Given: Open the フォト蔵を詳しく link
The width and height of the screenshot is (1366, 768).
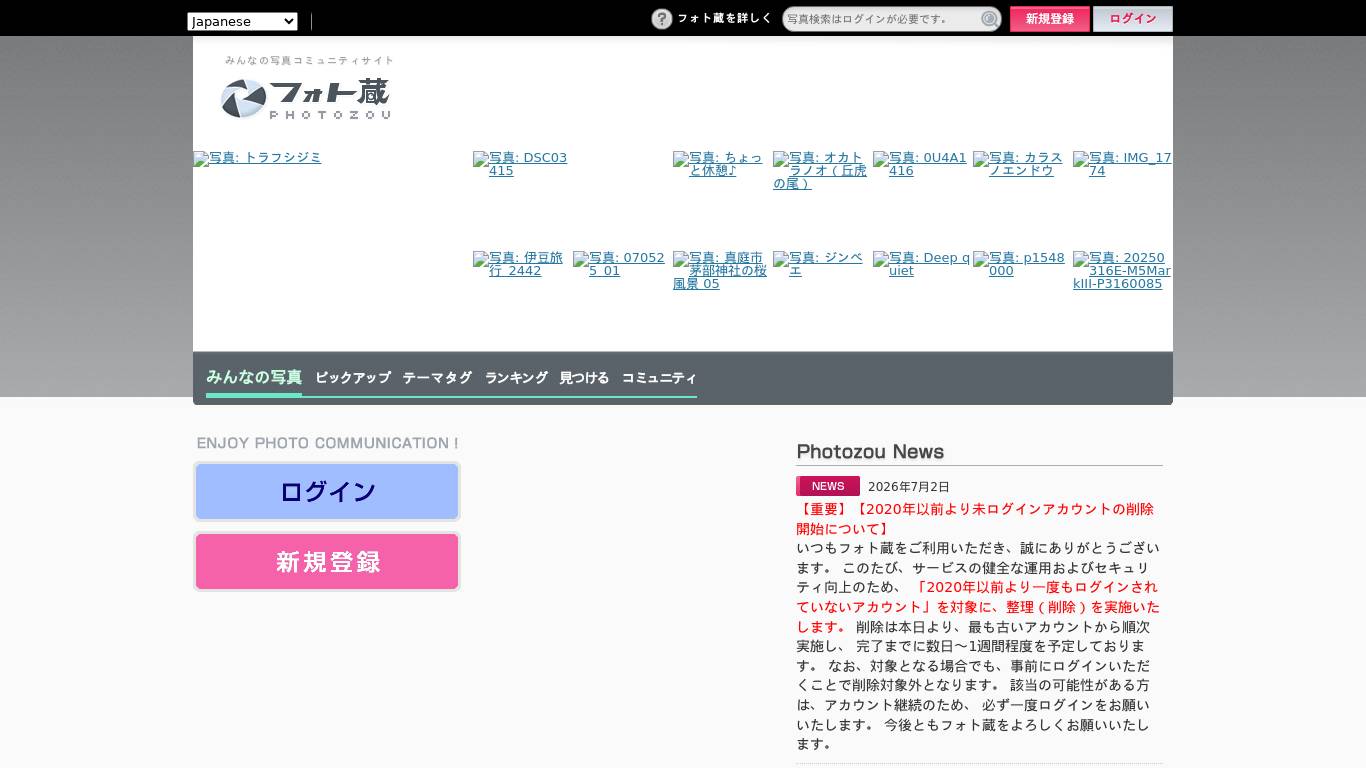Looking at the screenshot, I should coord(725,18).
